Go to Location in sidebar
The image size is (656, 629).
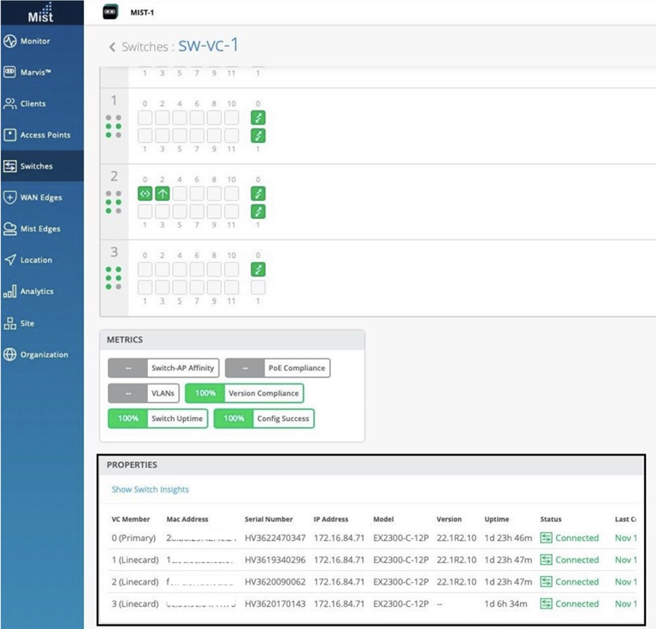point(42,260)
